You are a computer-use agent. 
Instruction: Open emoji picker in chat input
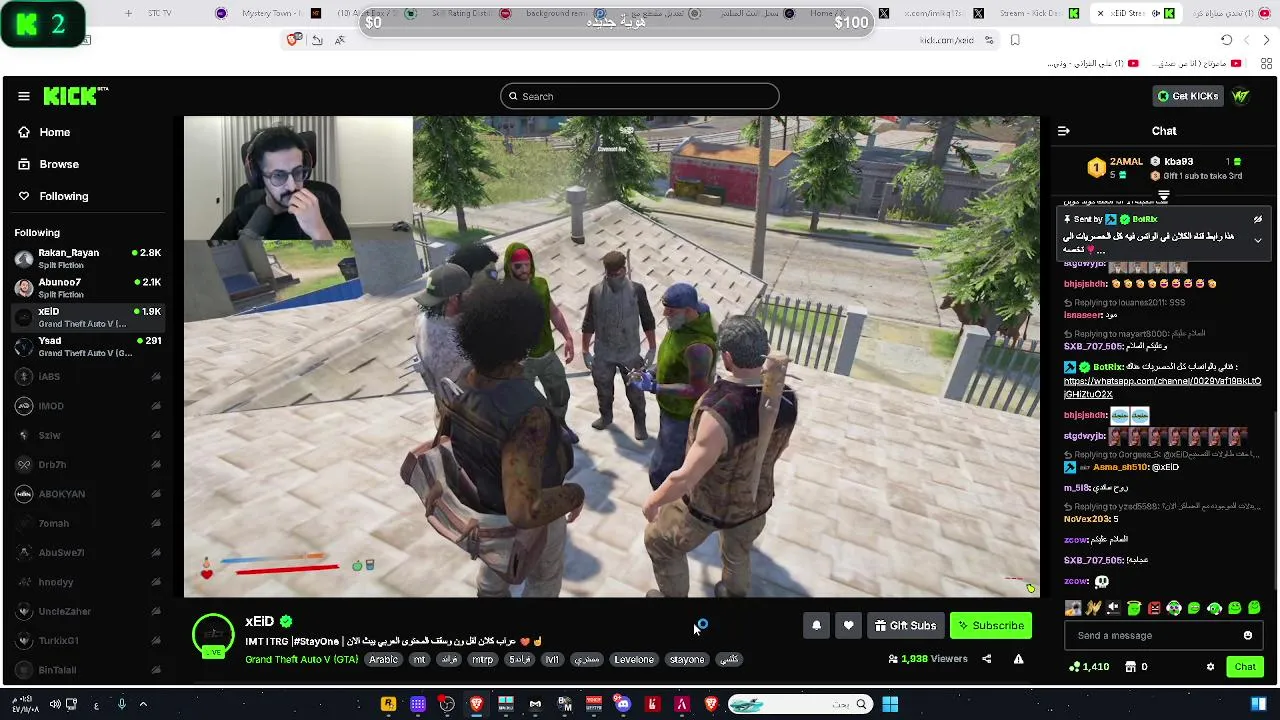pos(1247,635)
